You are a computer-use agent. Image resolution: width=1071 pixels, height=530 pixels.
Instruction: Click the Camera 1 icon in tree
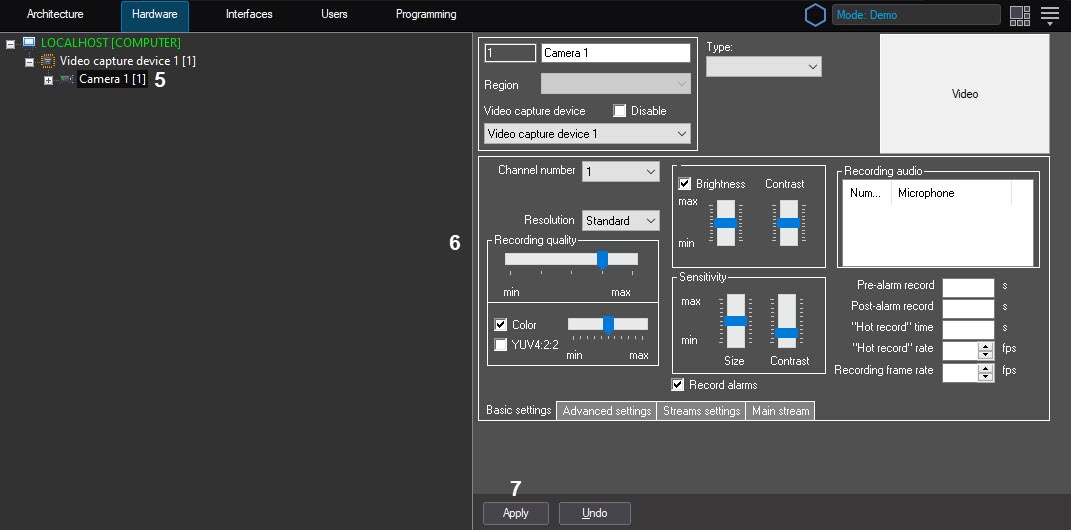66,80
